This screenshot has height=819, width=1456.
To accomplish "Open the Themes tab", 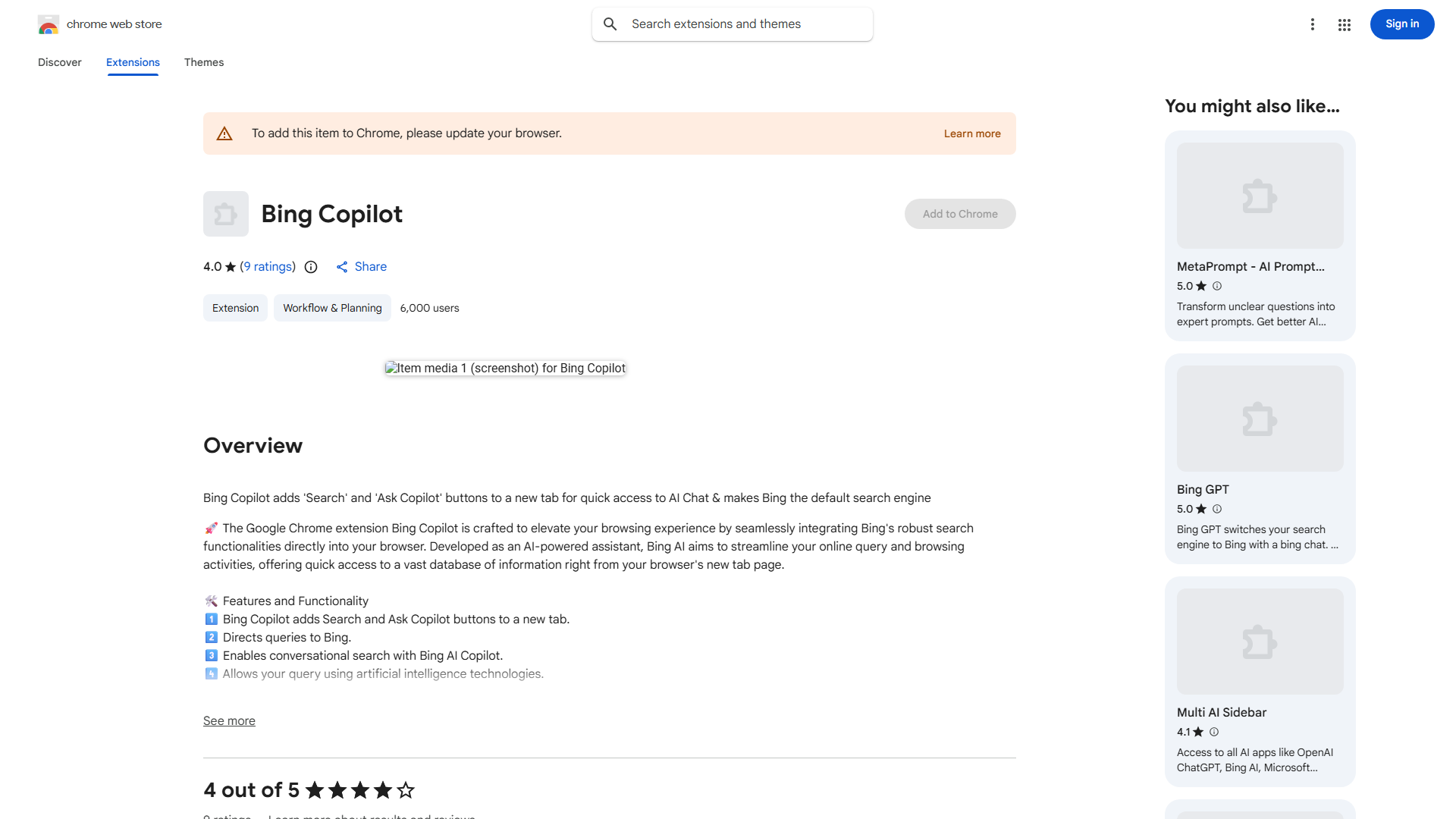I will 204,62.
